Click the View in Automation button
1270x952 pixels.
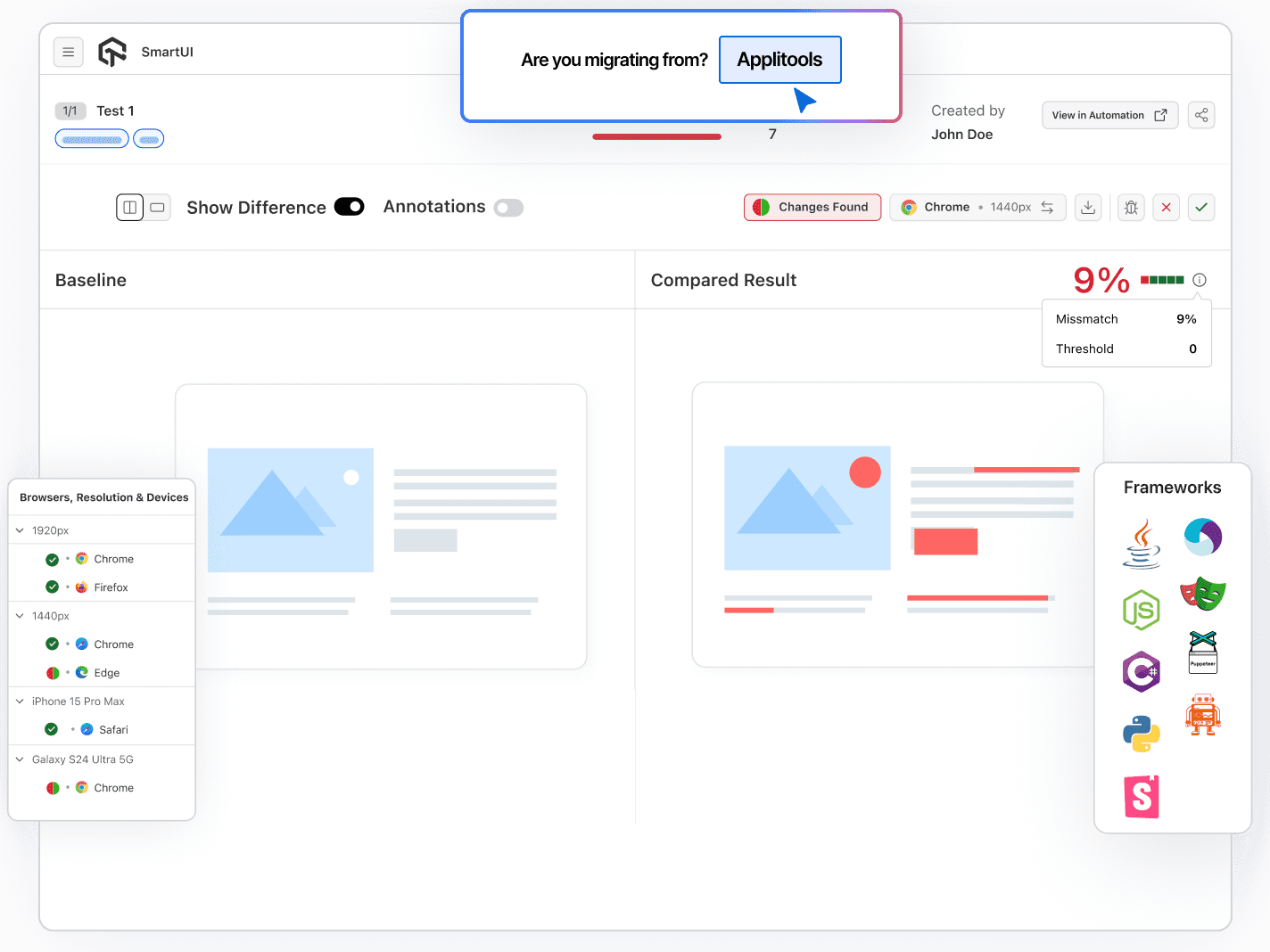[x=1109, y=115]
